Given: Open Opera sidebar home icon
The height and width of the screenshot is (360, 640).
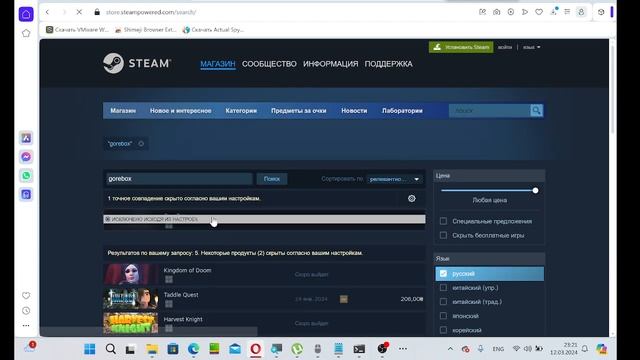Looking at the screenshot, I should (x=26, y=14).
